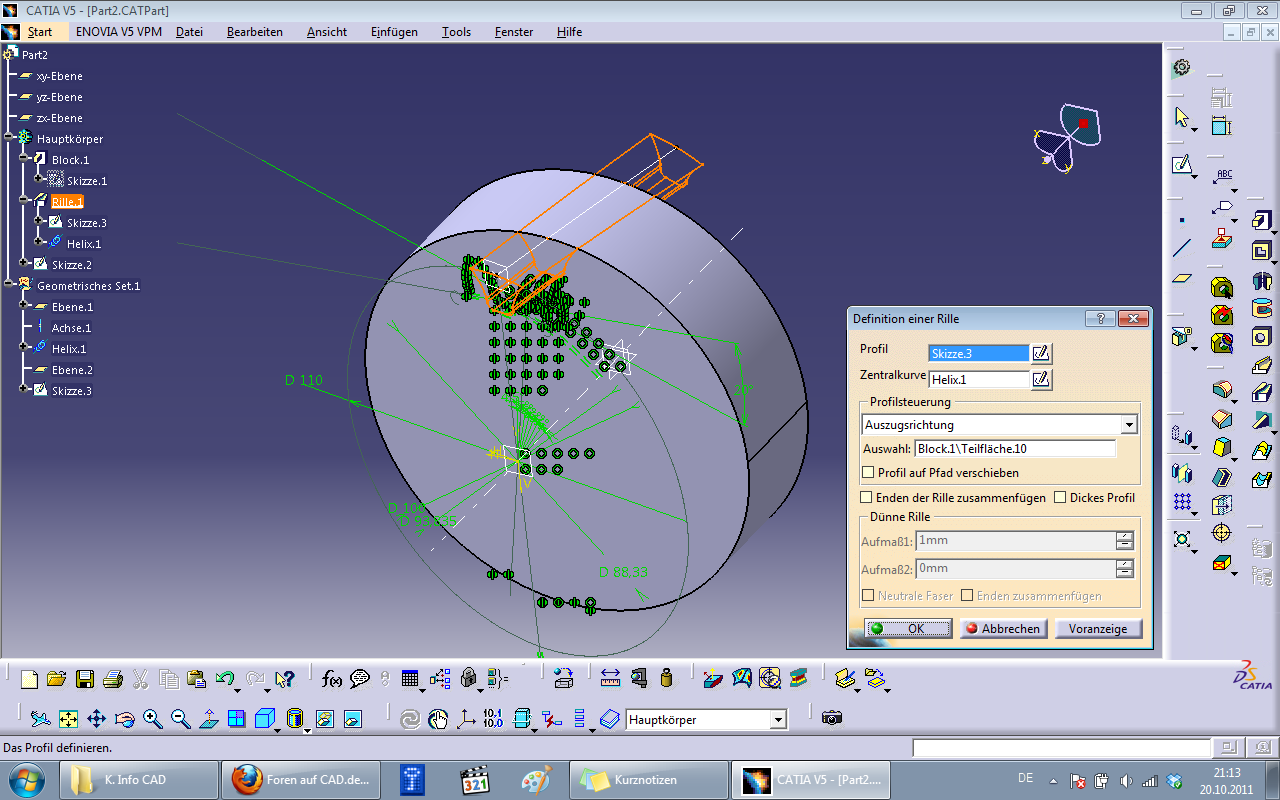This screenshot has height=800, width=1280.
Task: Collapse the Rille.1 tree node
Action: tap(24, 202)
